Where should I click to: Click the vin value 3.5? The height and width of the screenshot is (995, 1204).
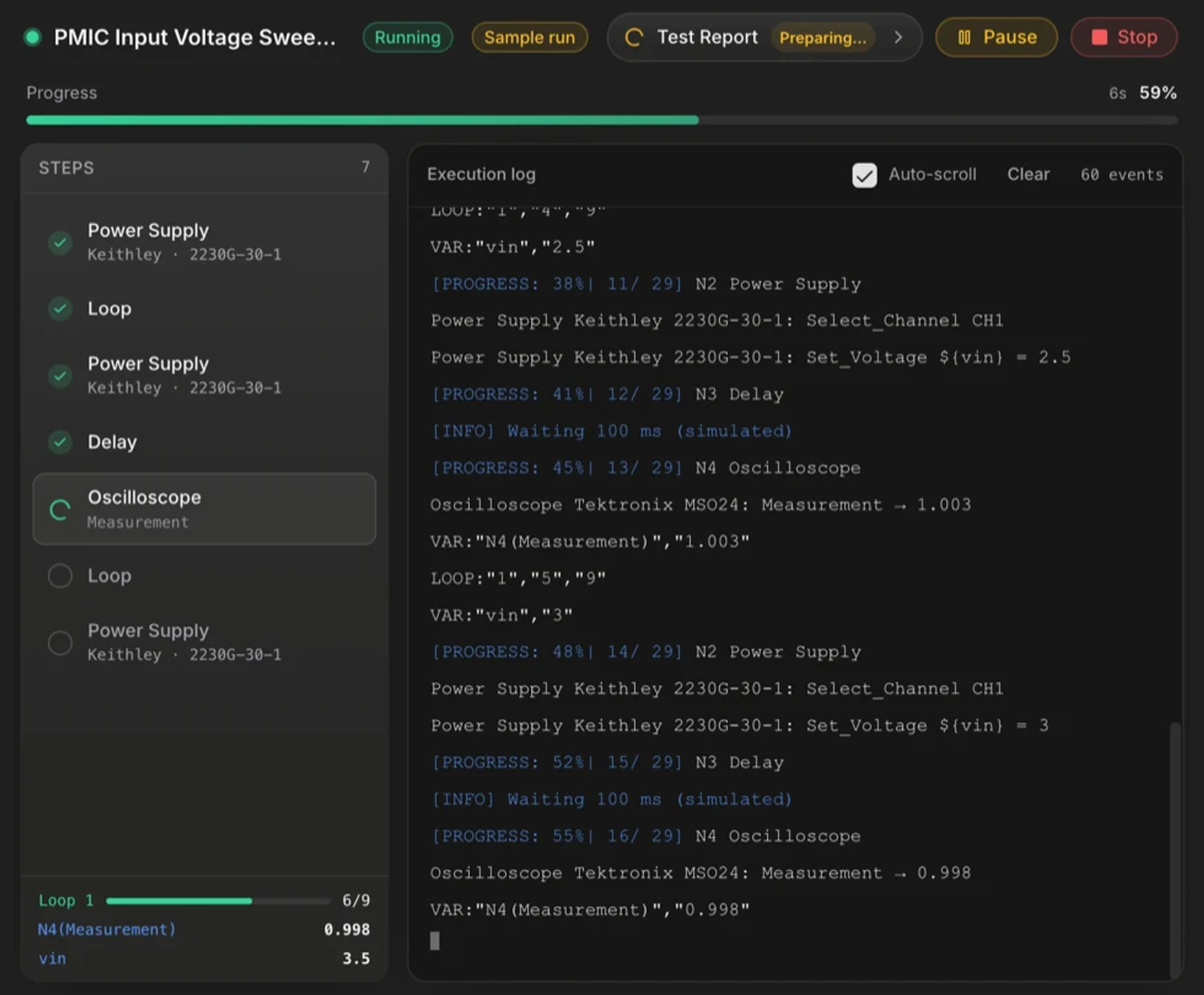pyautogui.click(x=356, y=959)
